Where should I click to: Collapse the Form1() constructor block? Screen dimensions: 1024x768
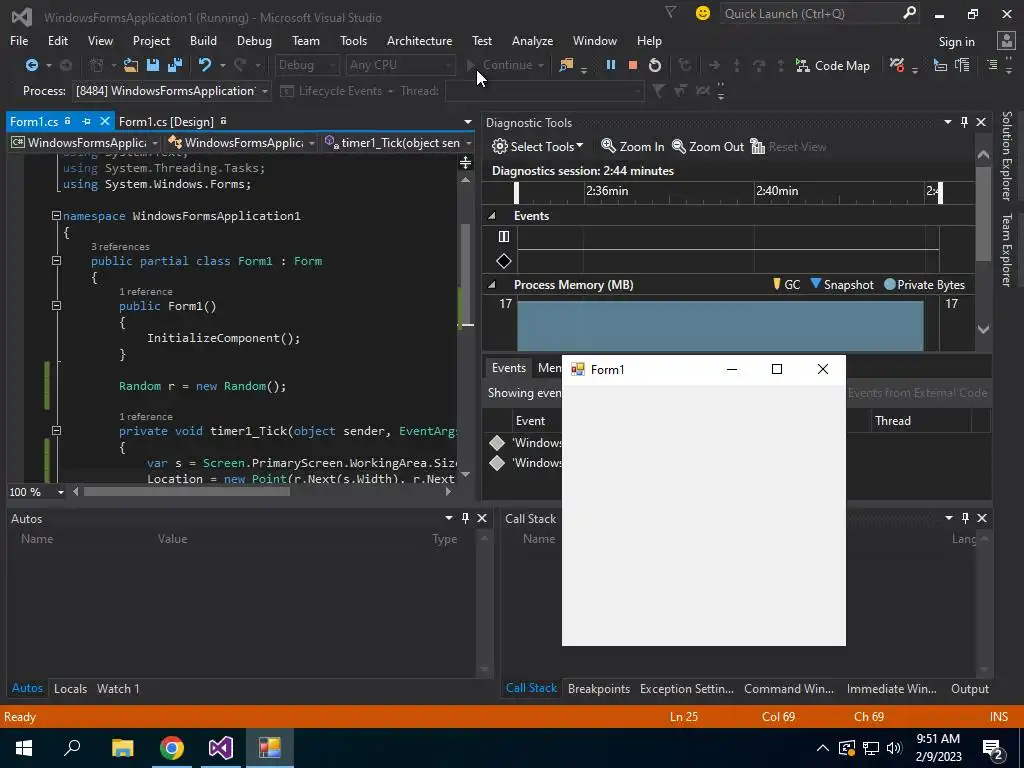56,306
